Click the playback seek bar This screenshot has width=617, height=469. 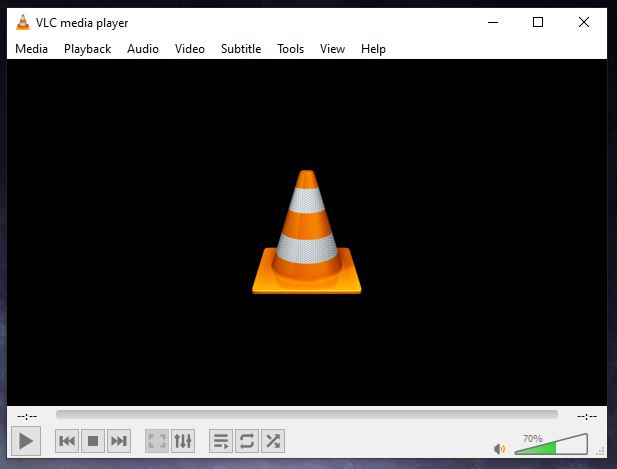point(307,414)
